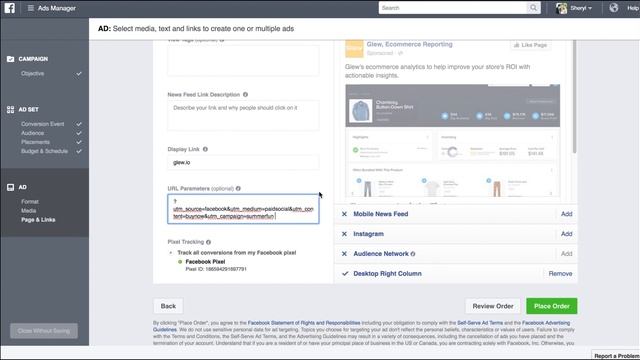Viewport: 640px width, 360px height.
Task: Click the checkmark beside Desktop Right Column
Action: click(345, 273)
